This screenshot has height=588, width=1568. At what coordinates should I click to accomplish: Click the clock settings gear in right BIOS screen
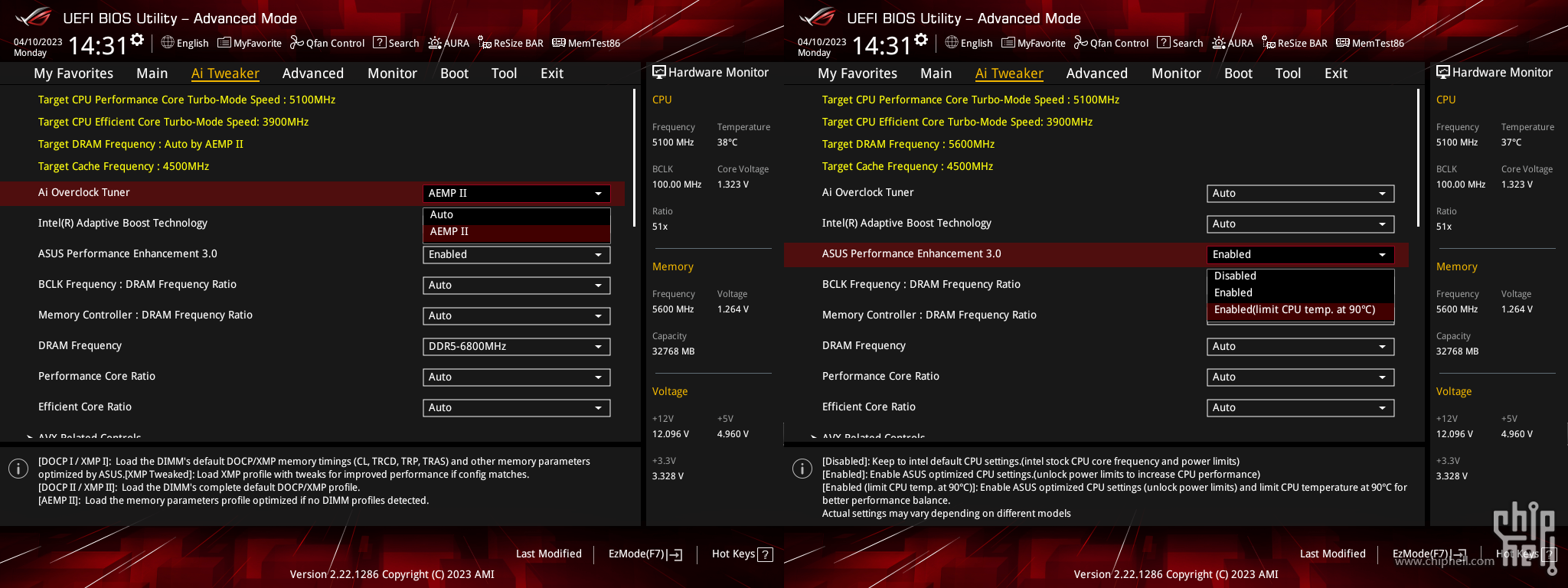[x=921, y=40]
